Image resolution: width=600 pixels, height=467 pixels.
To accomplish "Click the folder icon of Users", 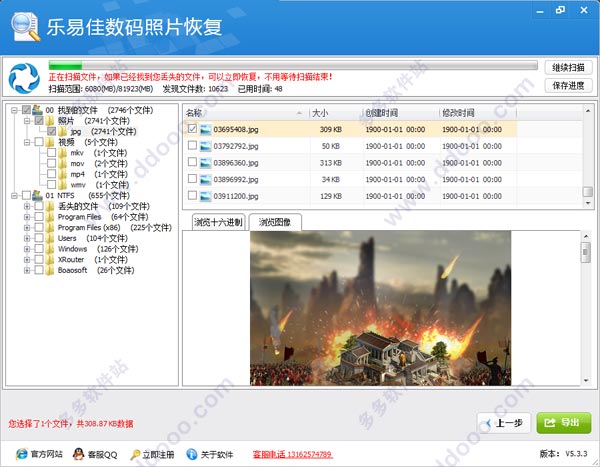I will (x=50, y=238).
